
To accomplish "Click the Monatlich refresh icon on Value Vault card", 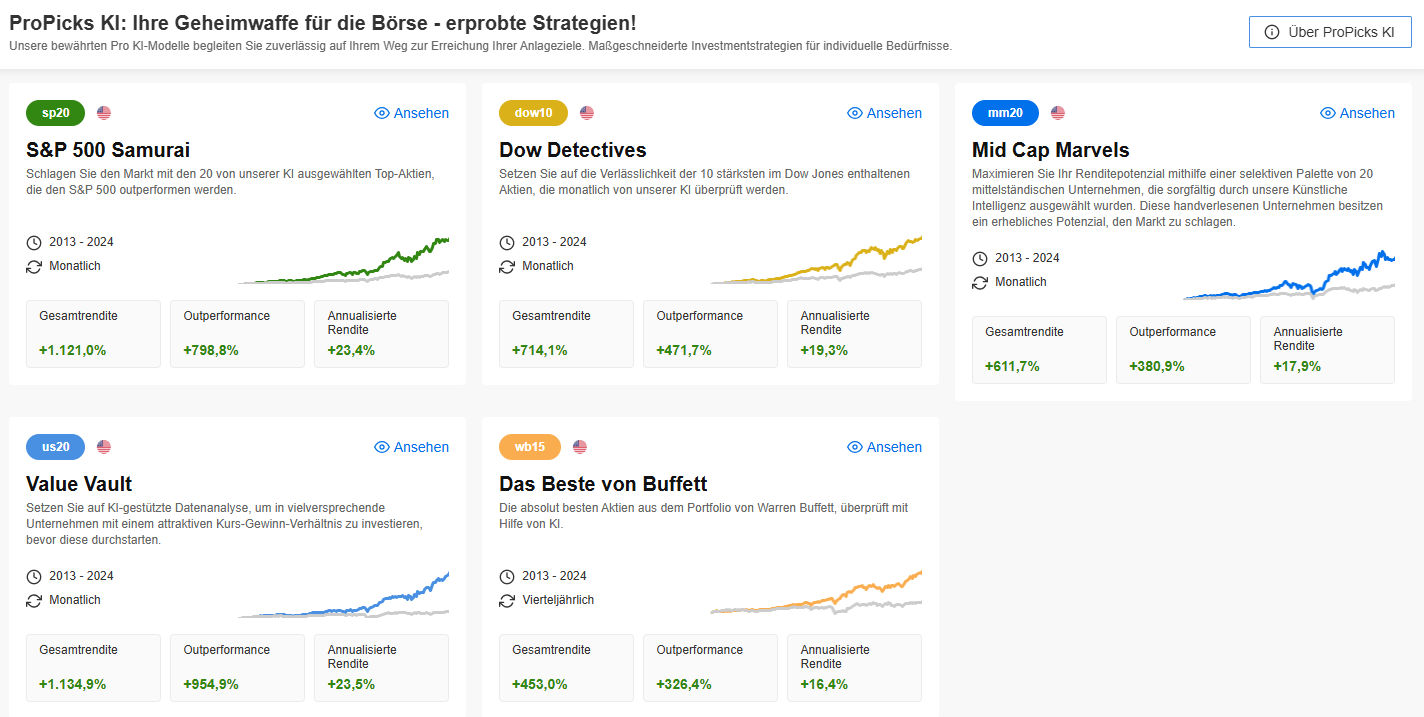I will tap(33, 600).
